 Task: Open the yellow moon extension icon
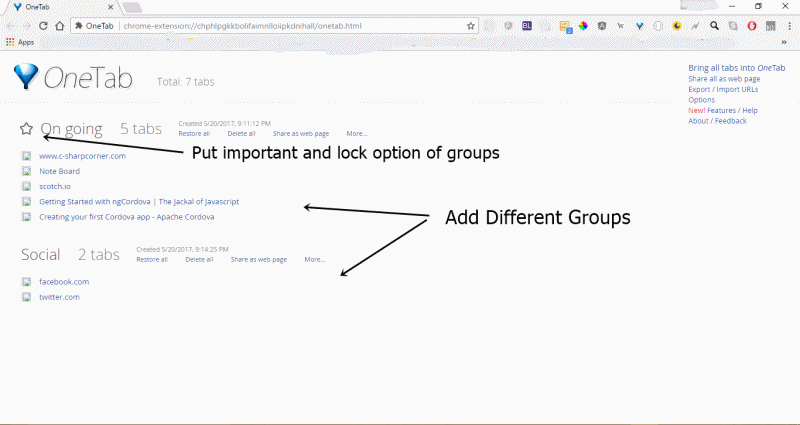pos(677,26)
